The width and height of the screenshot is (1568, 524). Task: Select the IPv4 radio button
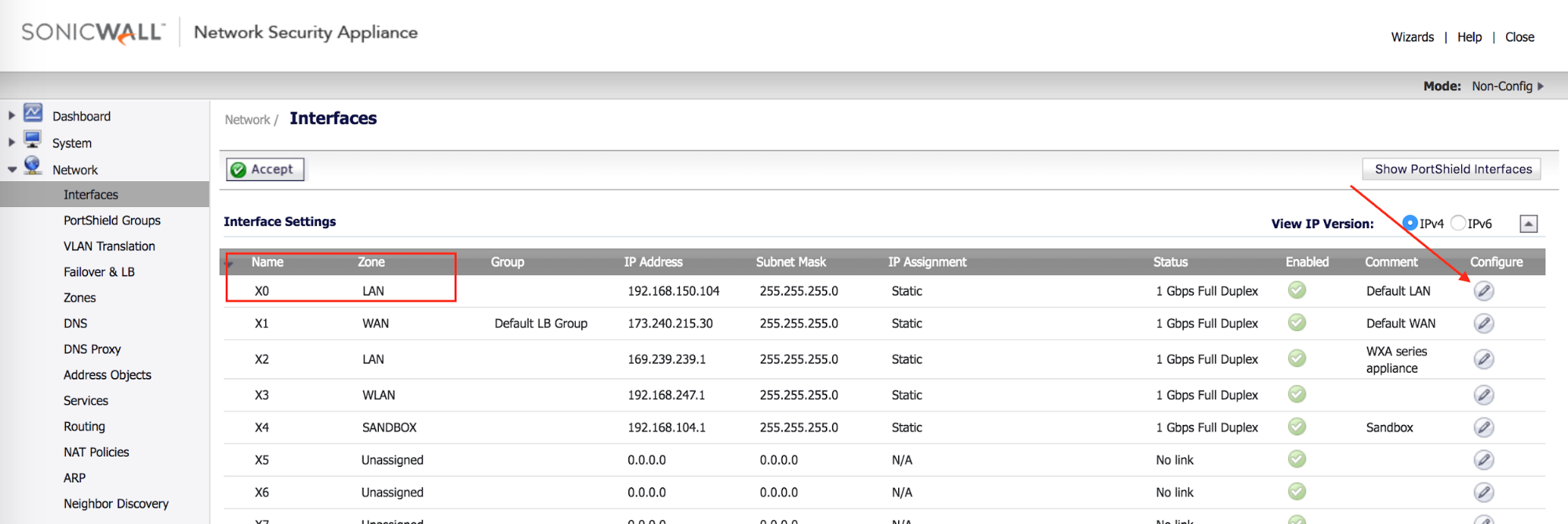point(1410,224)
